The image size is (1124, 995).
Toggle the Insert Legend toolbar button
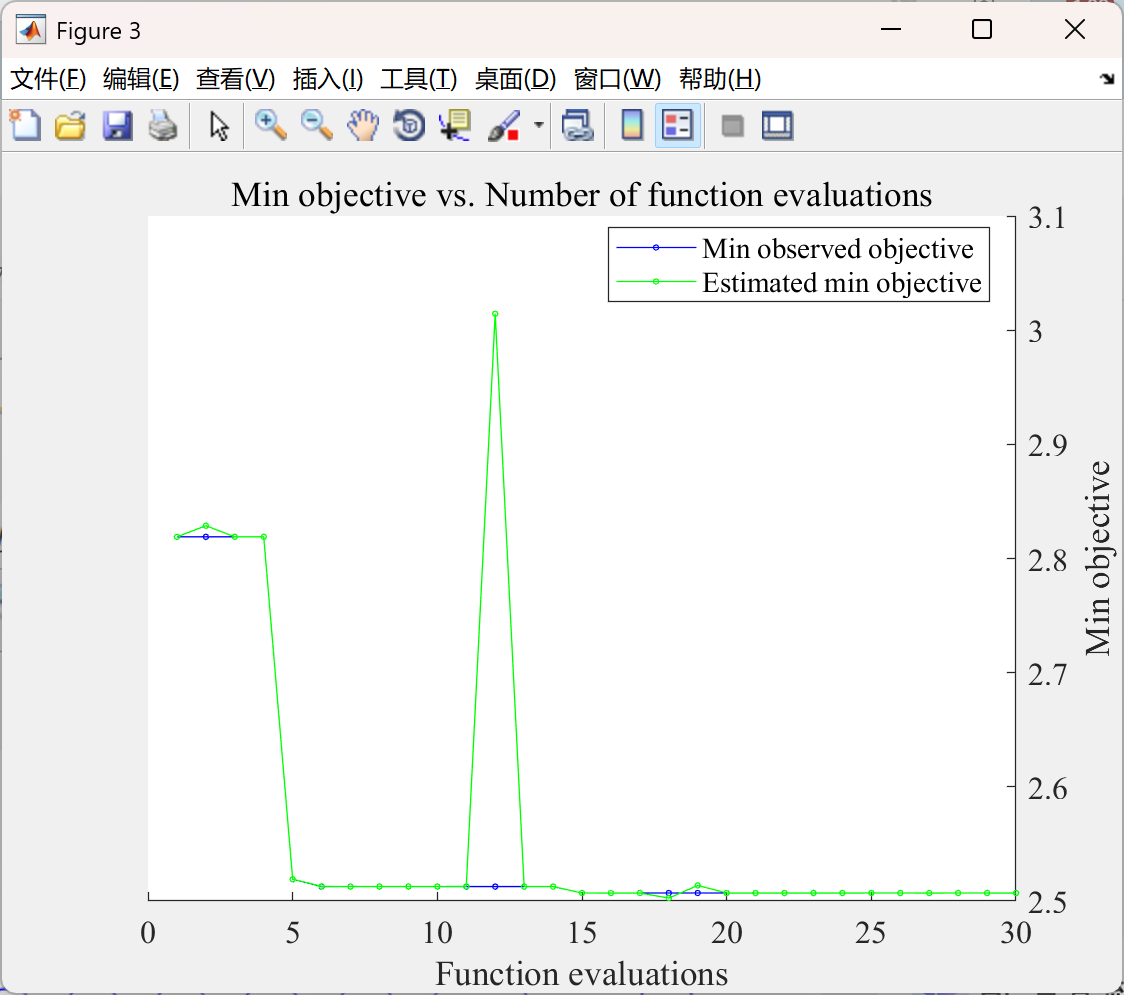pyautogui.click(x=677, y=125)
